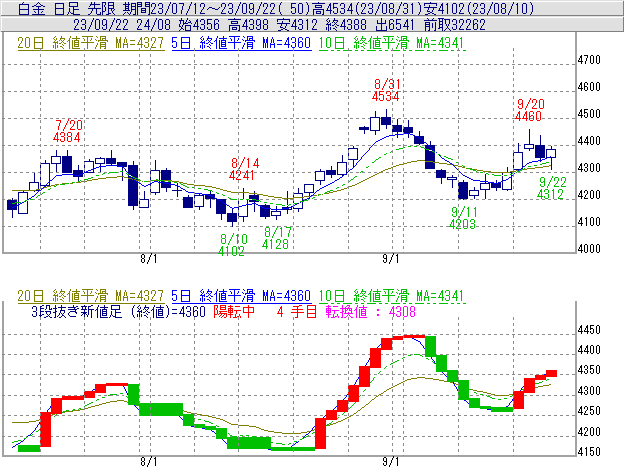
Task: Click the 8/17 4128 low annotation
Action: click(x=276, y=238)
